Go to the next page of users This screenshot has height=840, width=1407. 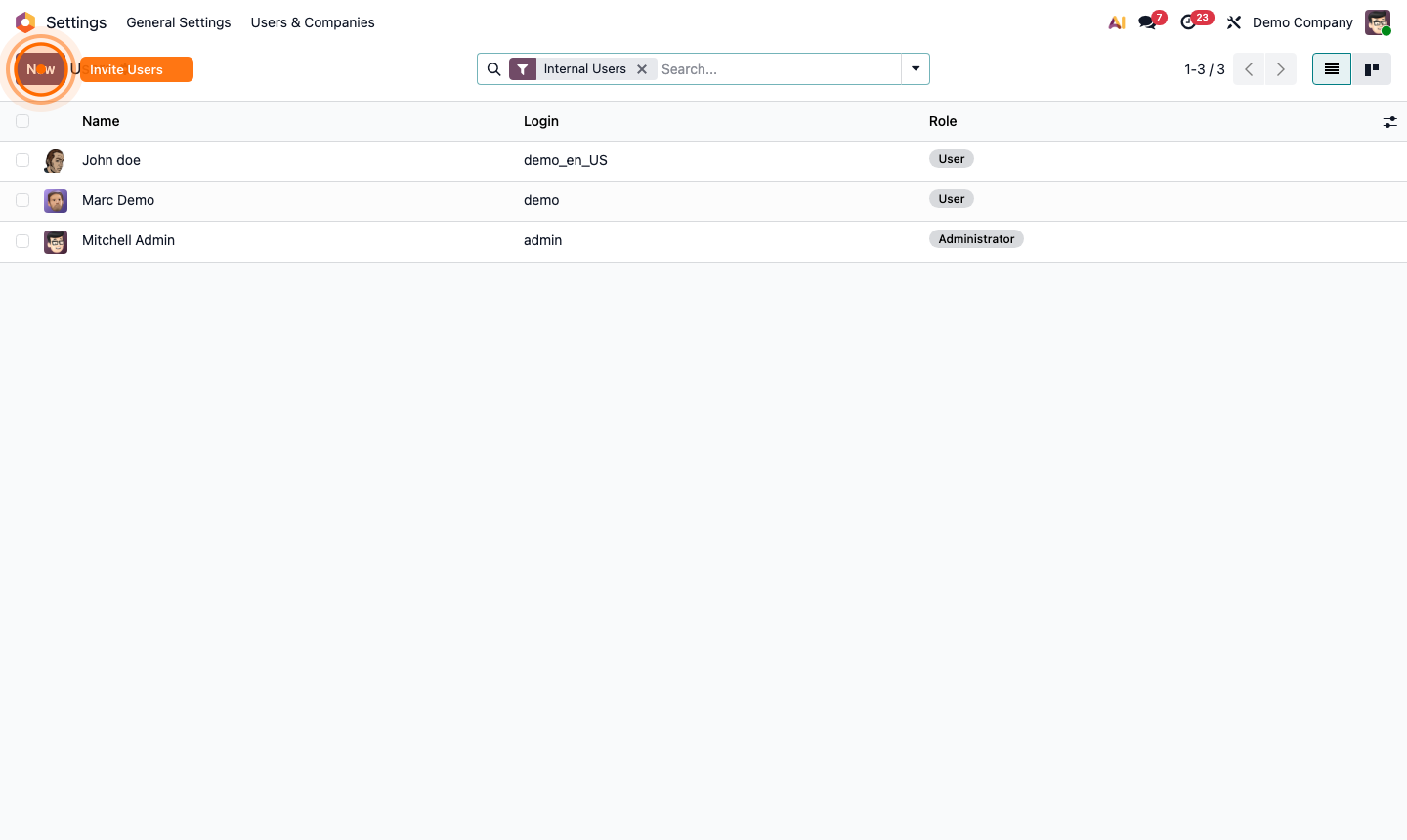1280,68
